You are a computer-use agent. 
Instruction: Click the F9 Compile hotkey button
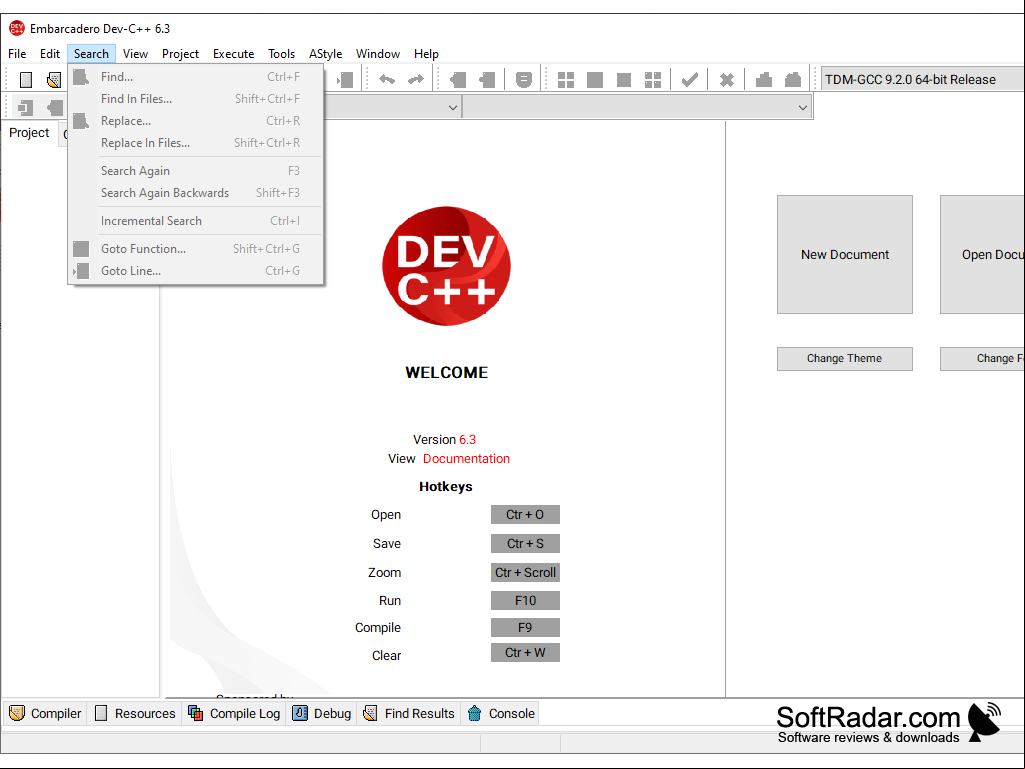(525, 628)
